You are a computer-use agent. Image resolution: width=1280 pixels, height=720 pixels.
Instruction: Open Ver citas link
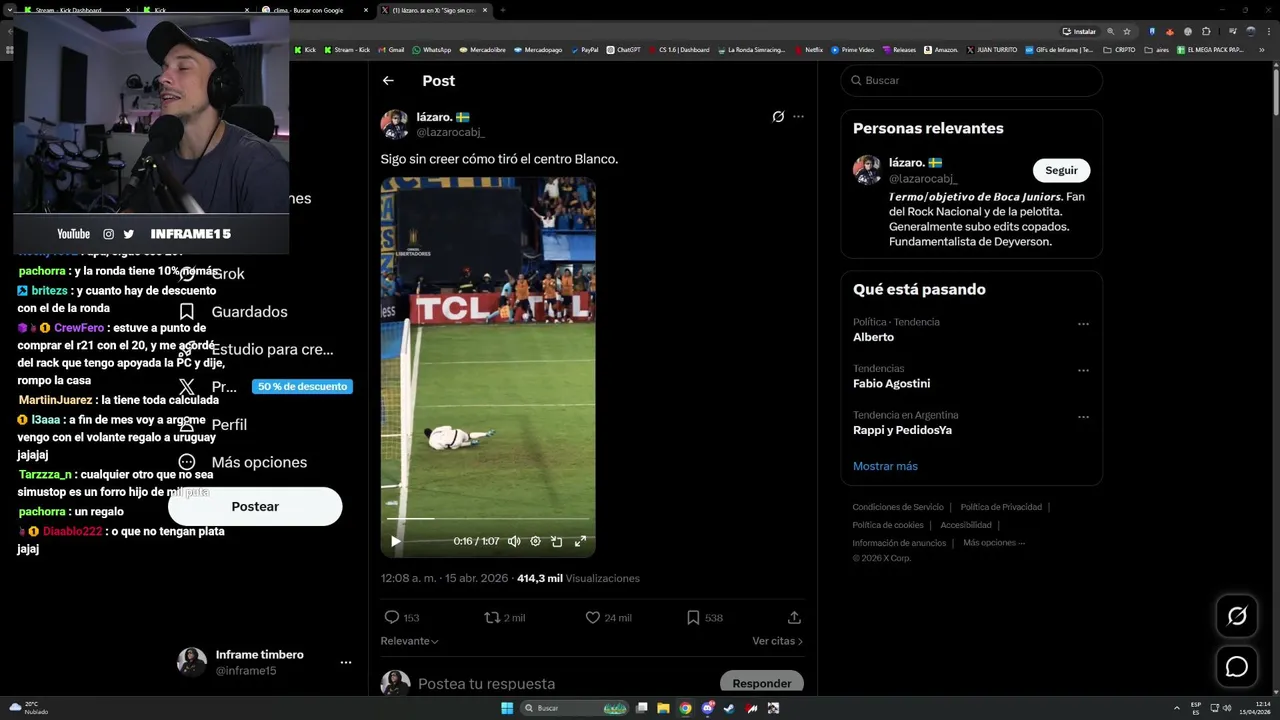777,641
